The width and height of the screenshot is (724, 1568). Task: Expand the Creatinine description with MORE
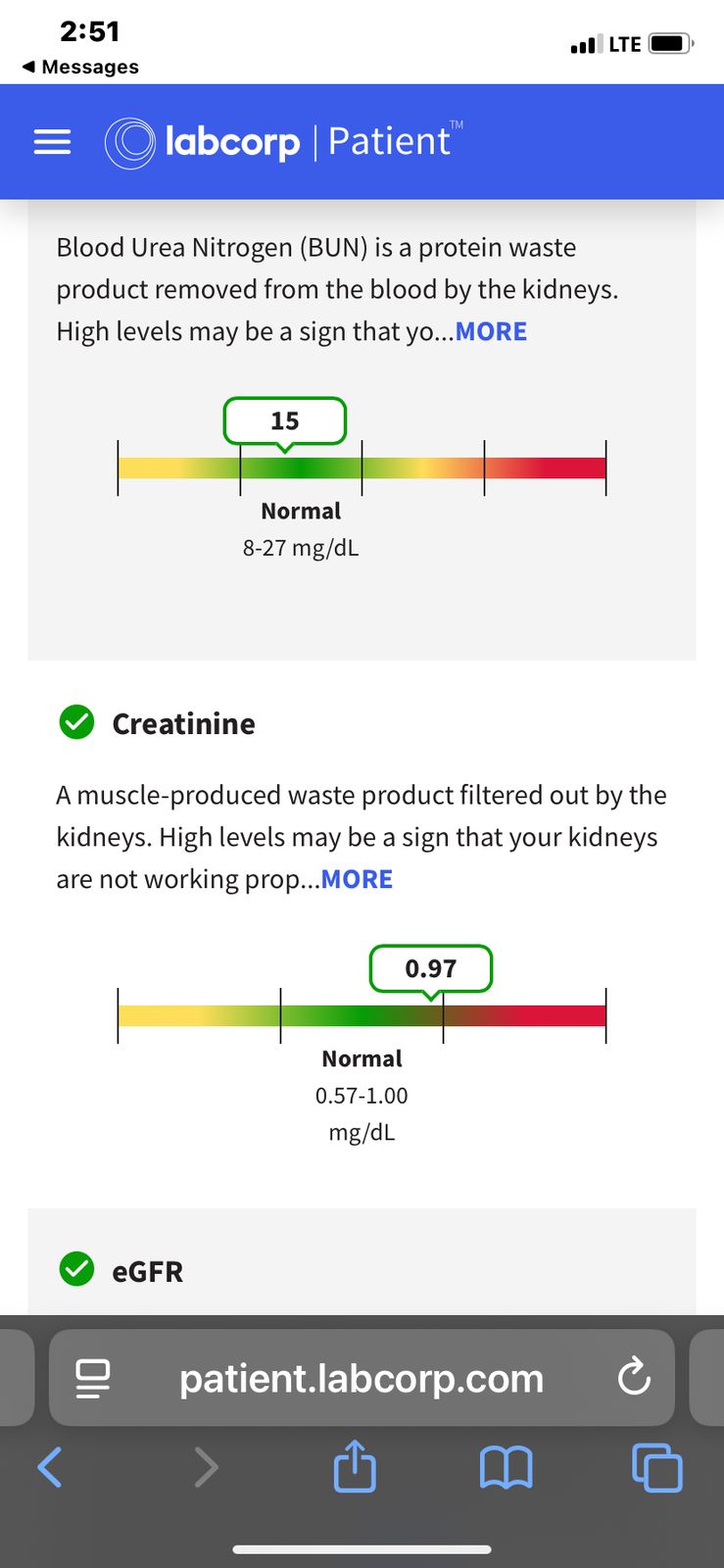point(357,879)
